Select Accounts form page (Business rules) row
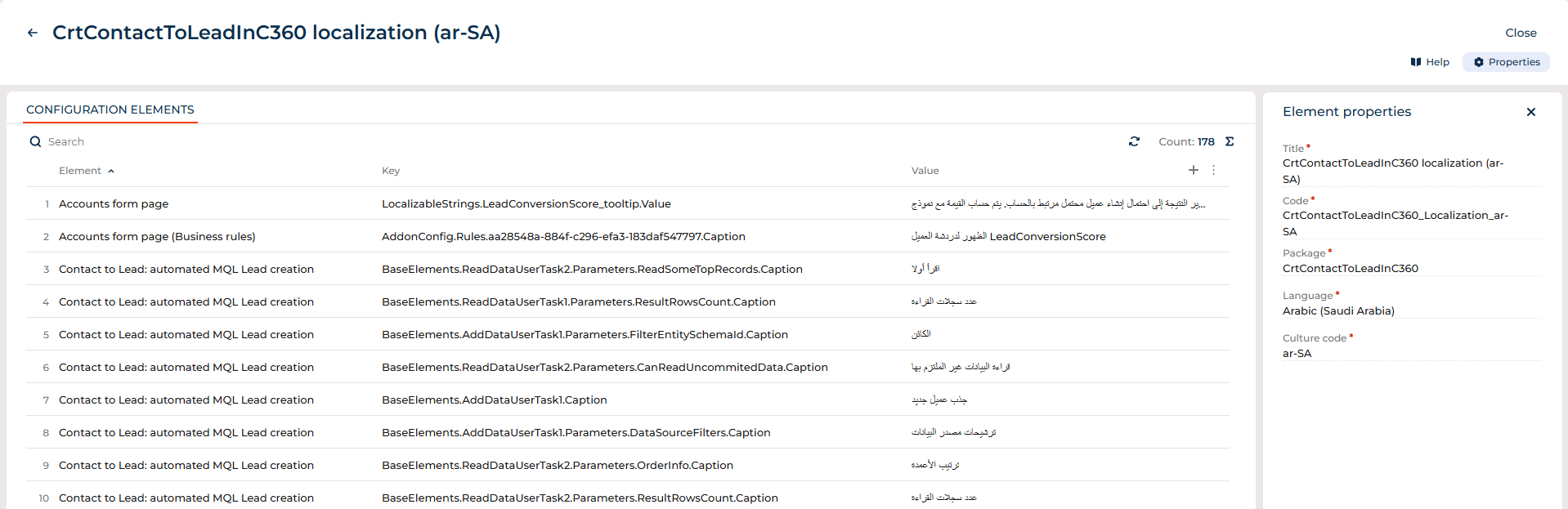The height and width of the screenshot is (509, 1568). tap(157, 236)
